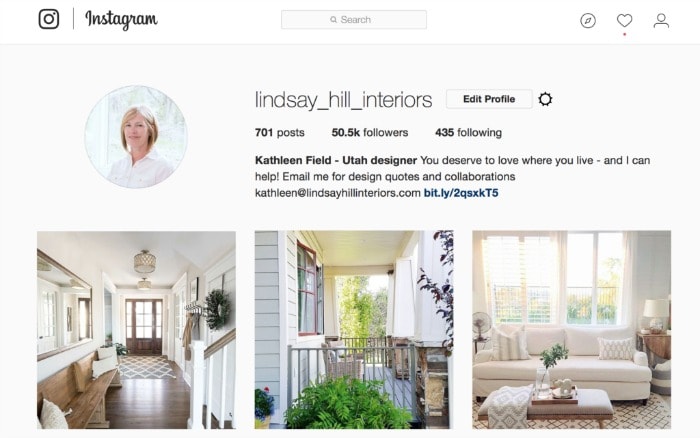The width and height of the screenshot is (700, 438).
Task: Open the white sofa living room post
Action: (x=571, y=330)
